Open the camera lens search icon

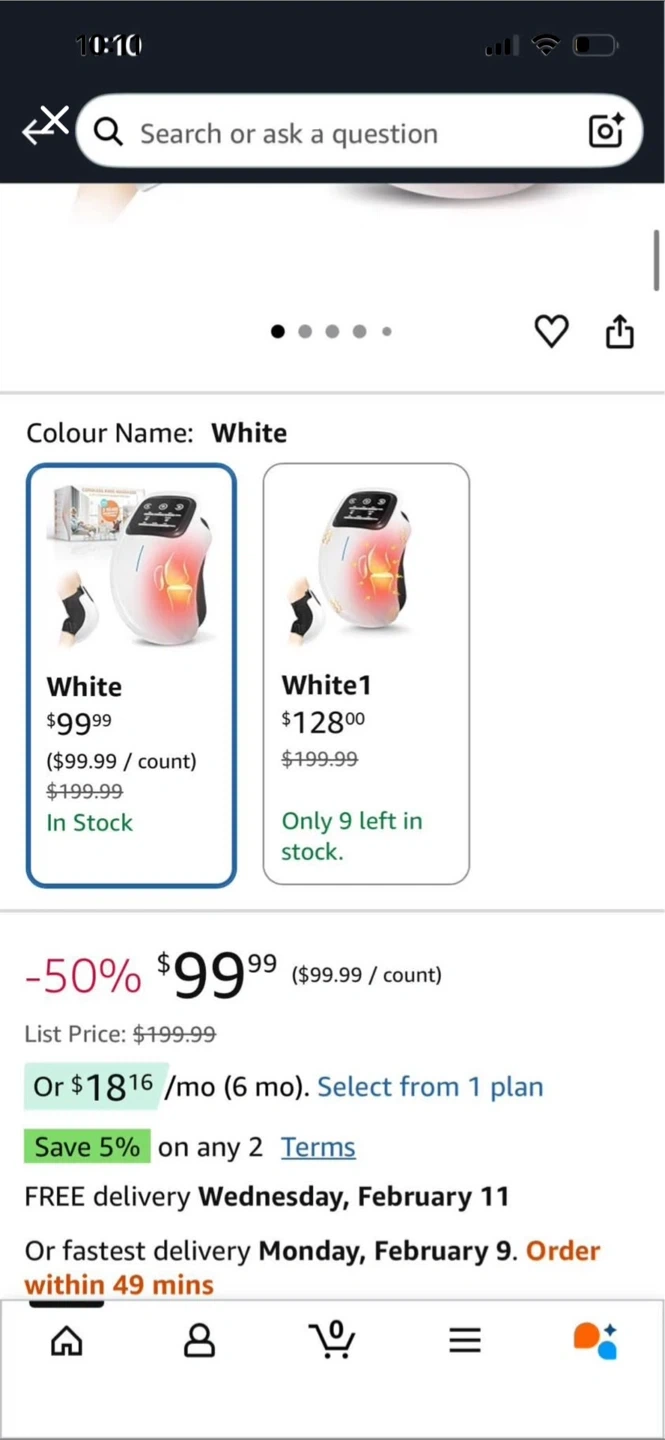(x=606, y=131)
